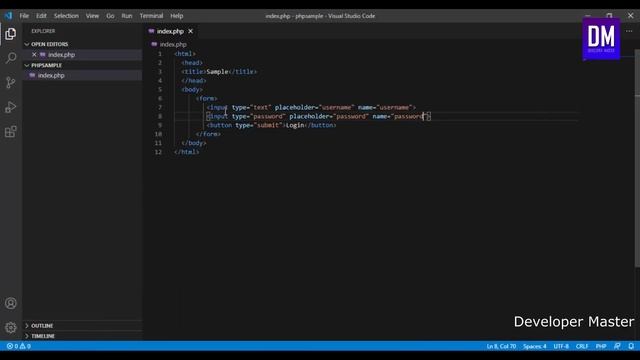Click index.php in the breadcrumb bar
Image resolution: width=640 pixels, height=360 pixels.
pos(173,44)
